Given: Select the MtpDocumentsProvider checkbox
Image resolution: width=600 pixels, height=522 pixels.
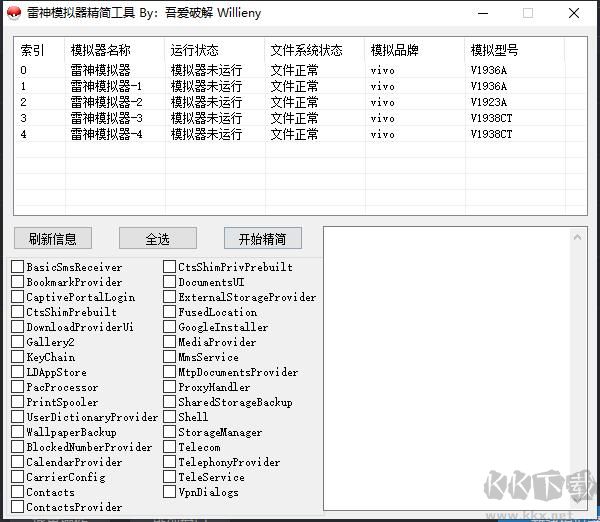Looking at the screenshot, I should pyautogui.click(x=170, y=372).
